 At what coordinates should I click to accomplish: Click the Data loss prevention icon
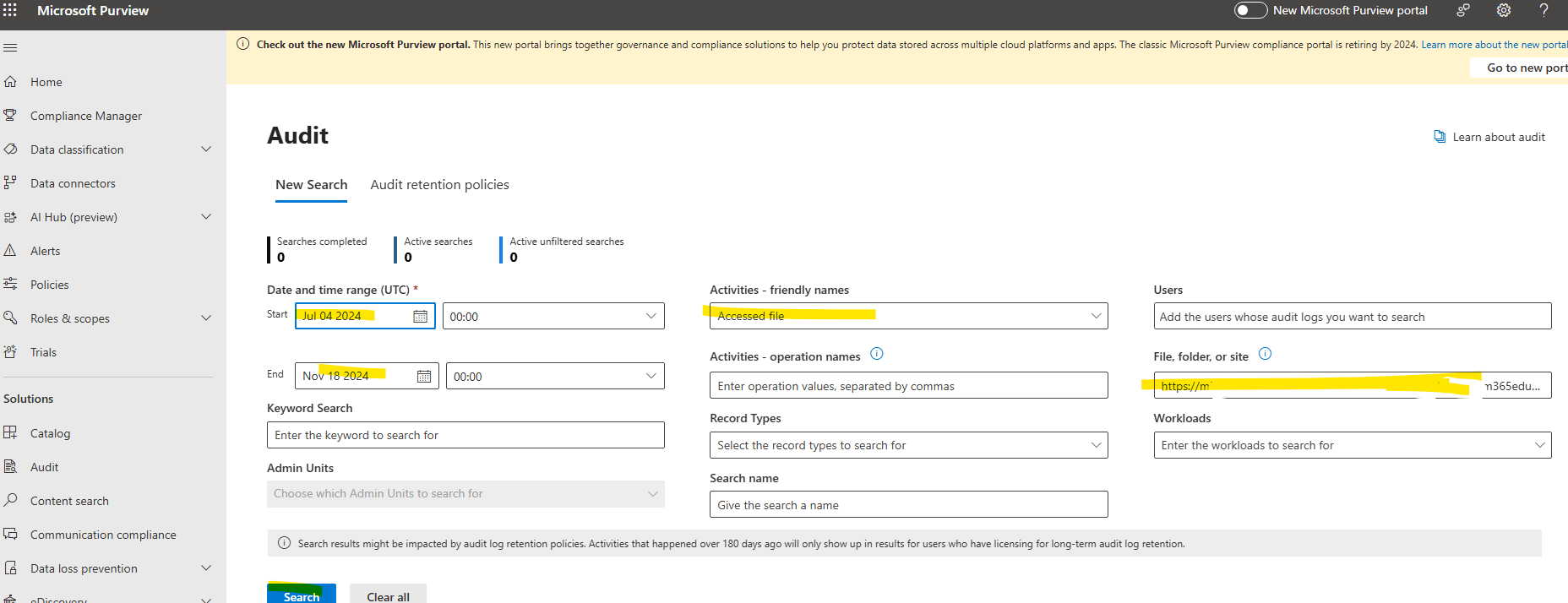(10, 568)
